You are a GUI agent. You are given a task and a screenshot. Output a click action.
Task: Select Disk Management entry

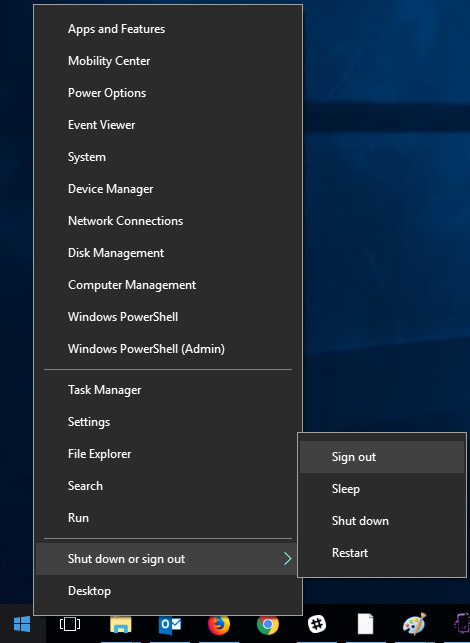point(168,253)
